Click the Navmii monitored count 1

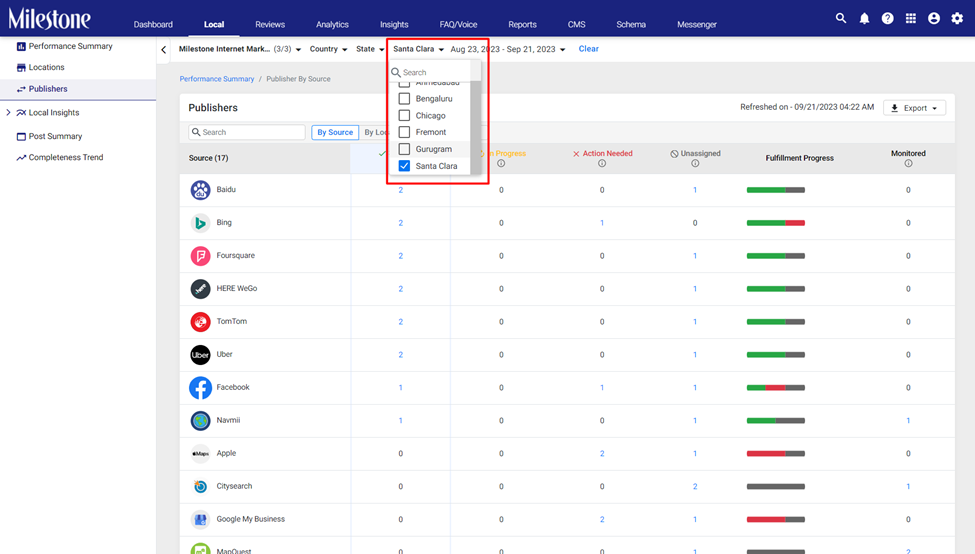tap(908, 420)
